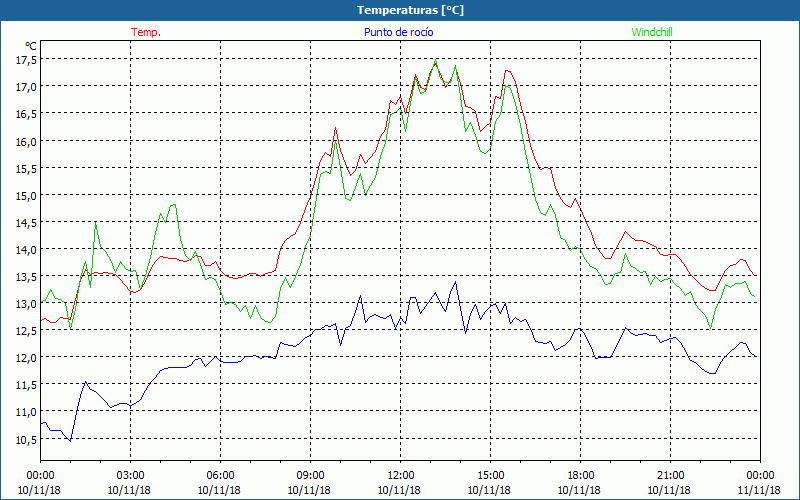Select the green 'Windchill' legend label
Screen dimensions: 800x500
coord(652,32)
